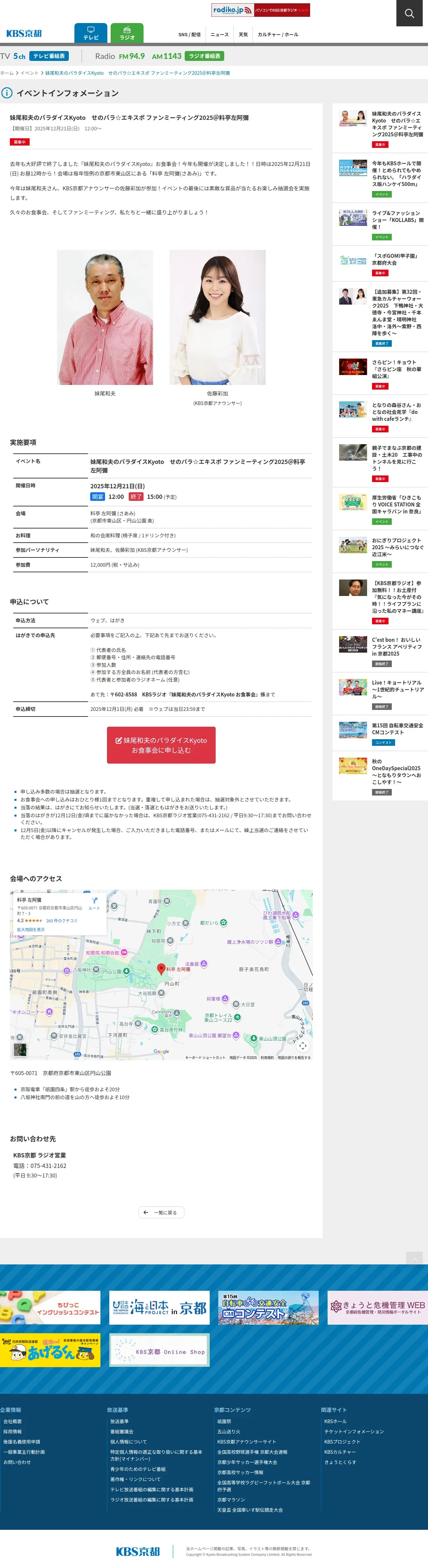Click the 高台寺竹林 marker on the map
The width and height of the screenshot is (428, 1568).
(x=155, y=1030)
